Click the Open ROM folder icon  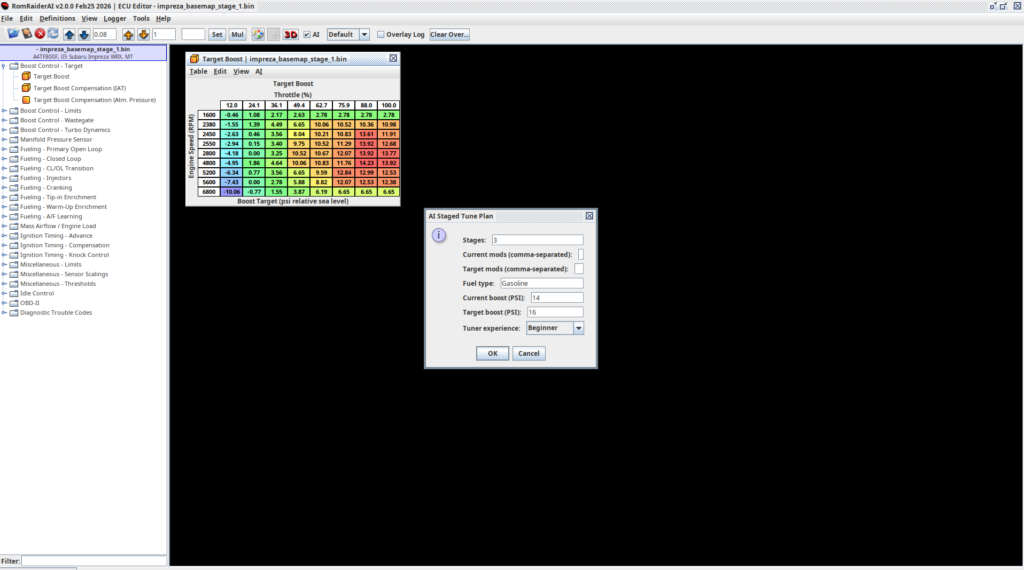(13, 34)
